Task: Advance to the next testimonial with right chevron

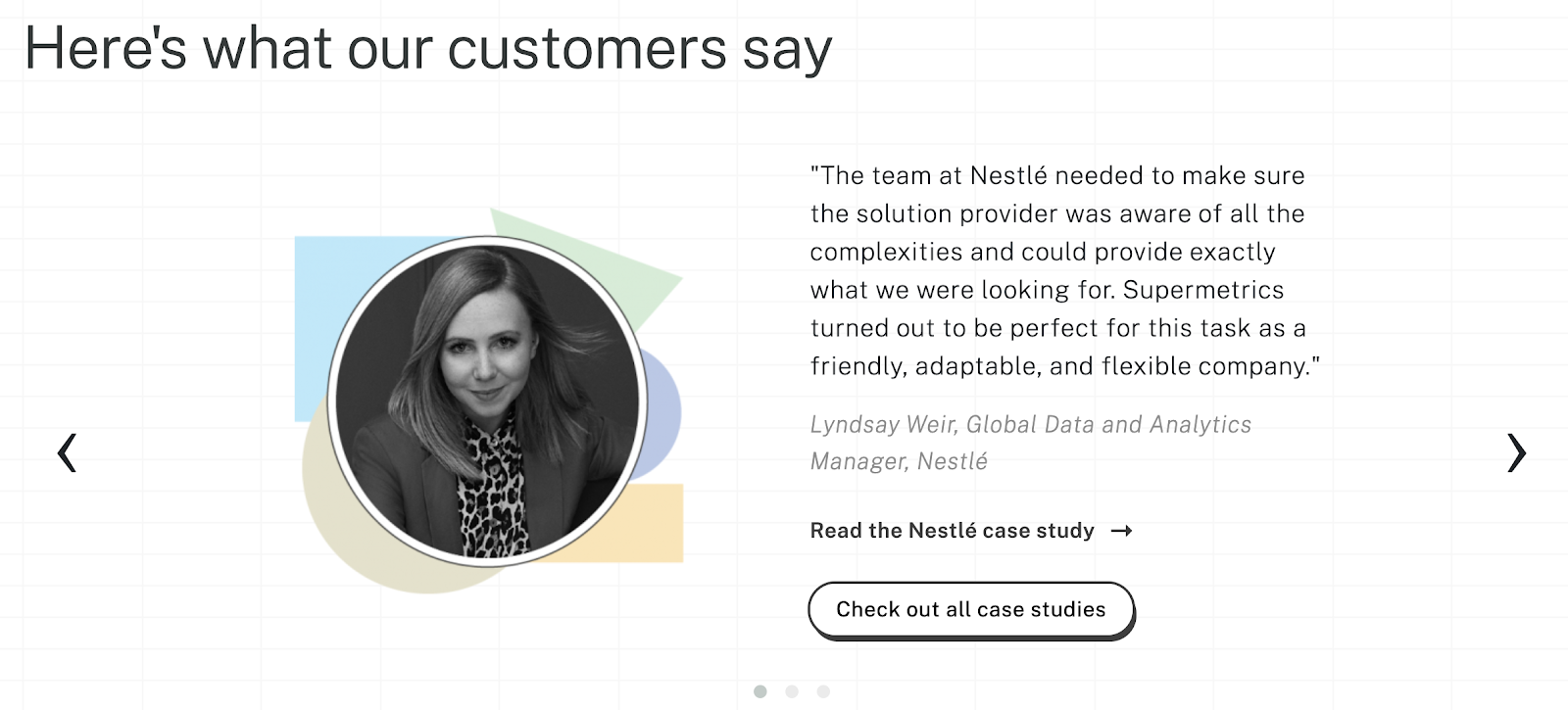Action: (x=1516, y=452)
